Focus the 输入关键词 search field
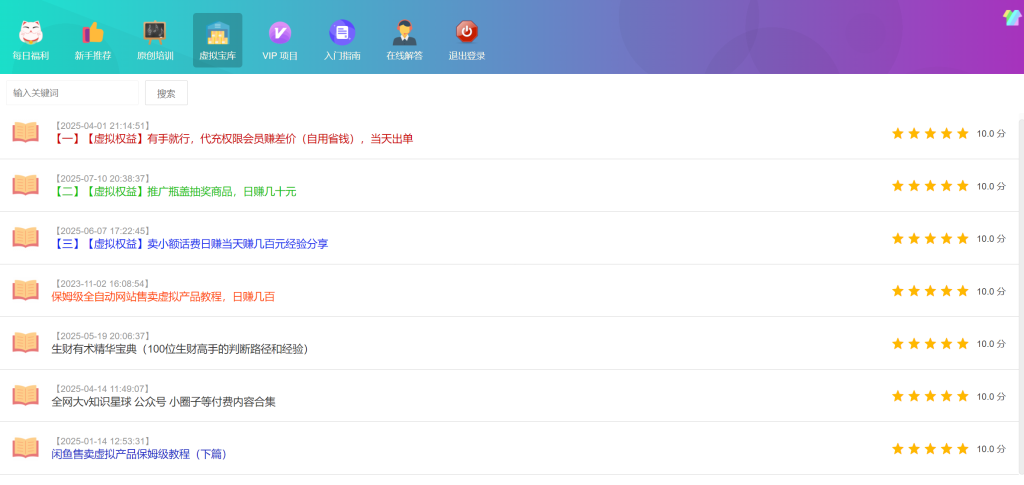The width and height of the screenshot is (1024, 485). click(72, 93)
